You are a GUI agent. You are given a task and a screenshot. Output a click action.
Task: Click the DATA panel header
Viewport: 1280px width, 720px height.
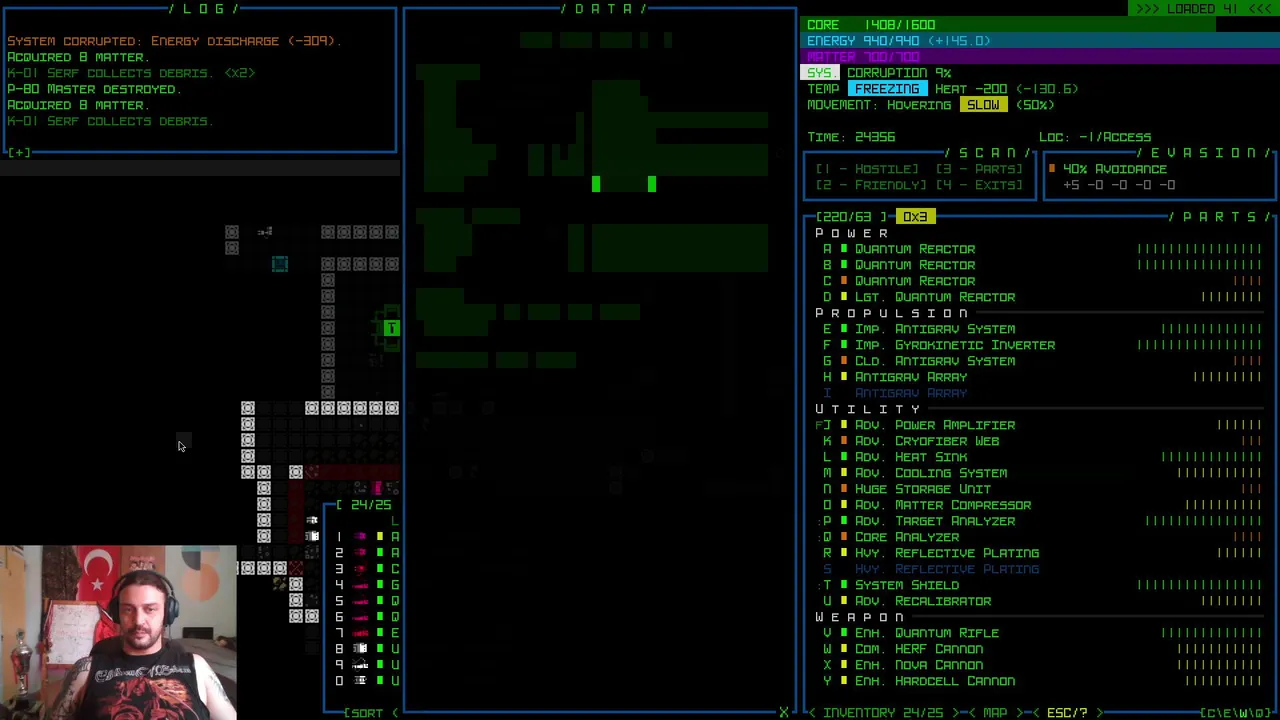click(603, 9)
